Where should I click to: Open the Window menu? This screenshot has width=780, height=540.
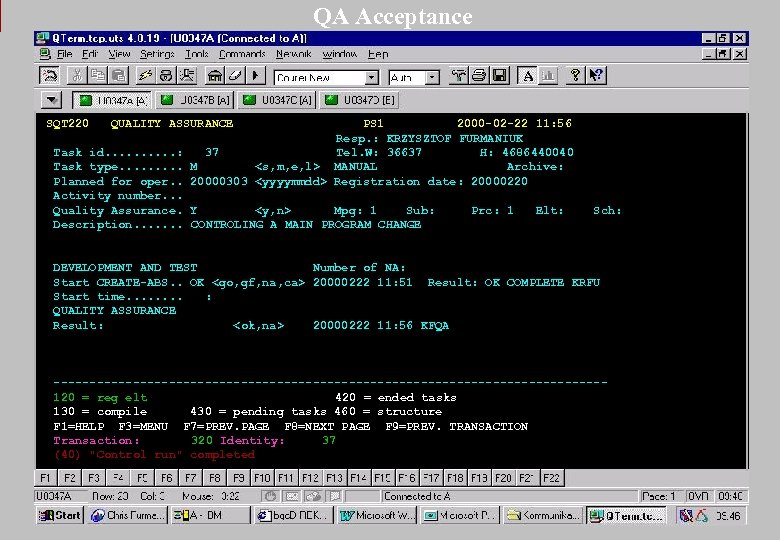pyautogui.click(x=340, y=54)
